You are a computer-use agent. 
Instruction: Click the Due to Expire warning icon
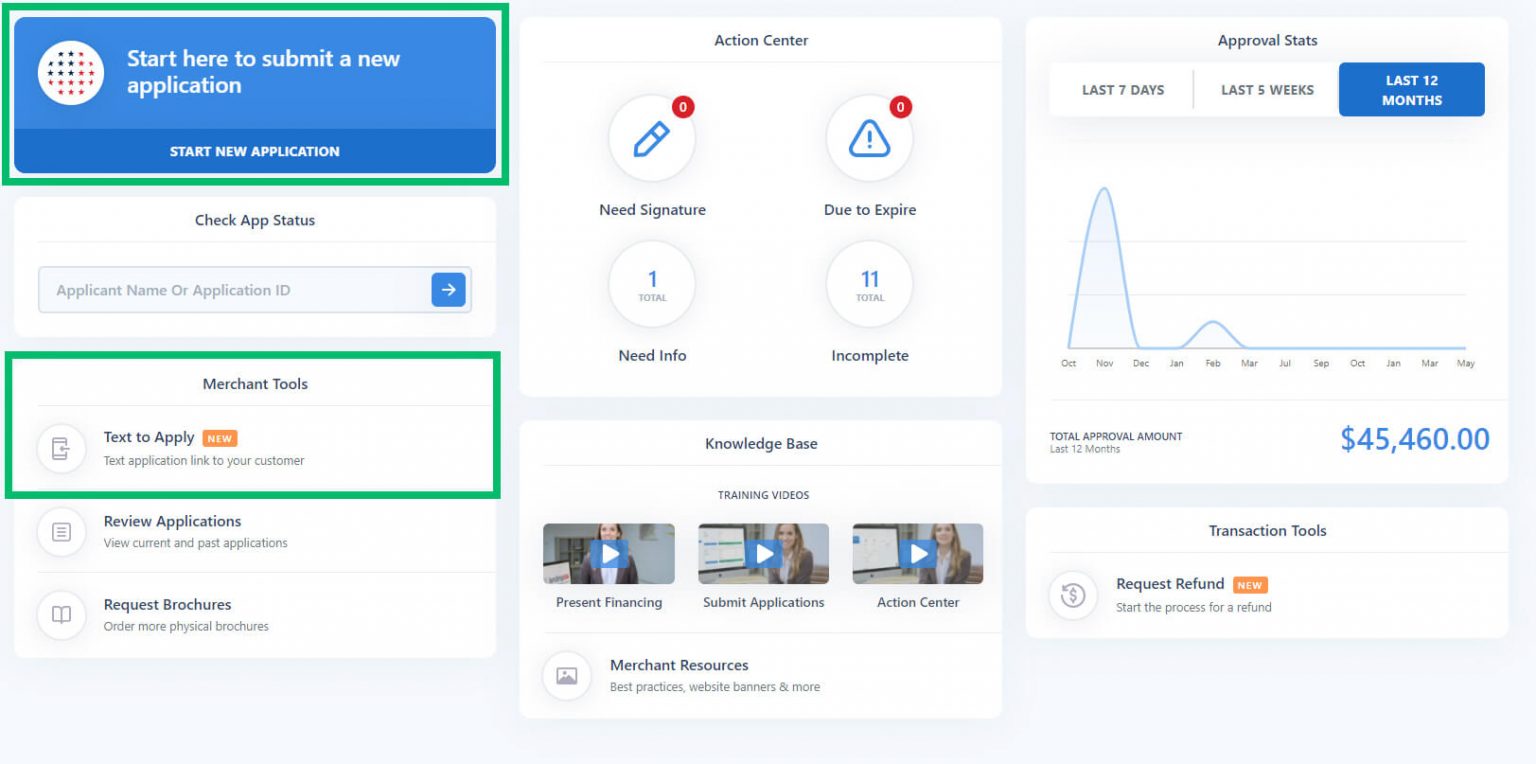(x=868, y=139)
